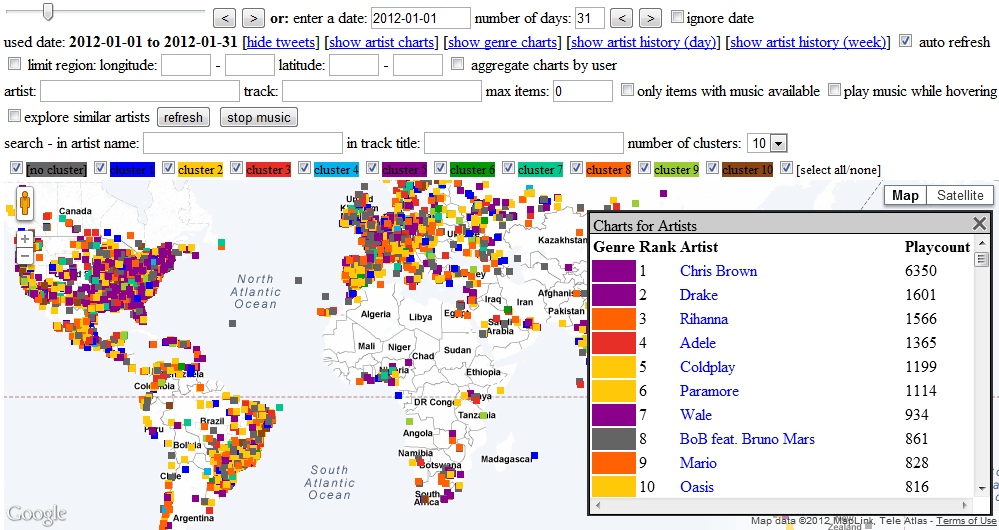Toggle cluster 7 checkbox
Viewport: 999px width, 530px height.
508,168
